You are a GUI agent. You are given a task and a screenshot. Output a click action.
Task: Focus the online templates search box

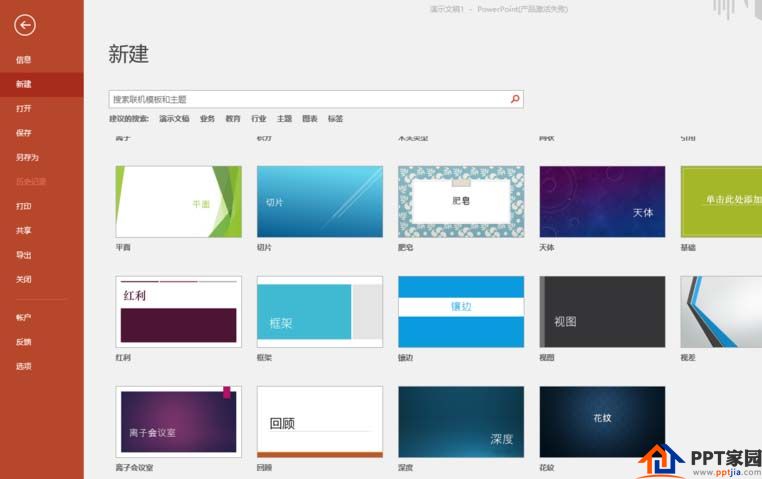click(316, 99)
